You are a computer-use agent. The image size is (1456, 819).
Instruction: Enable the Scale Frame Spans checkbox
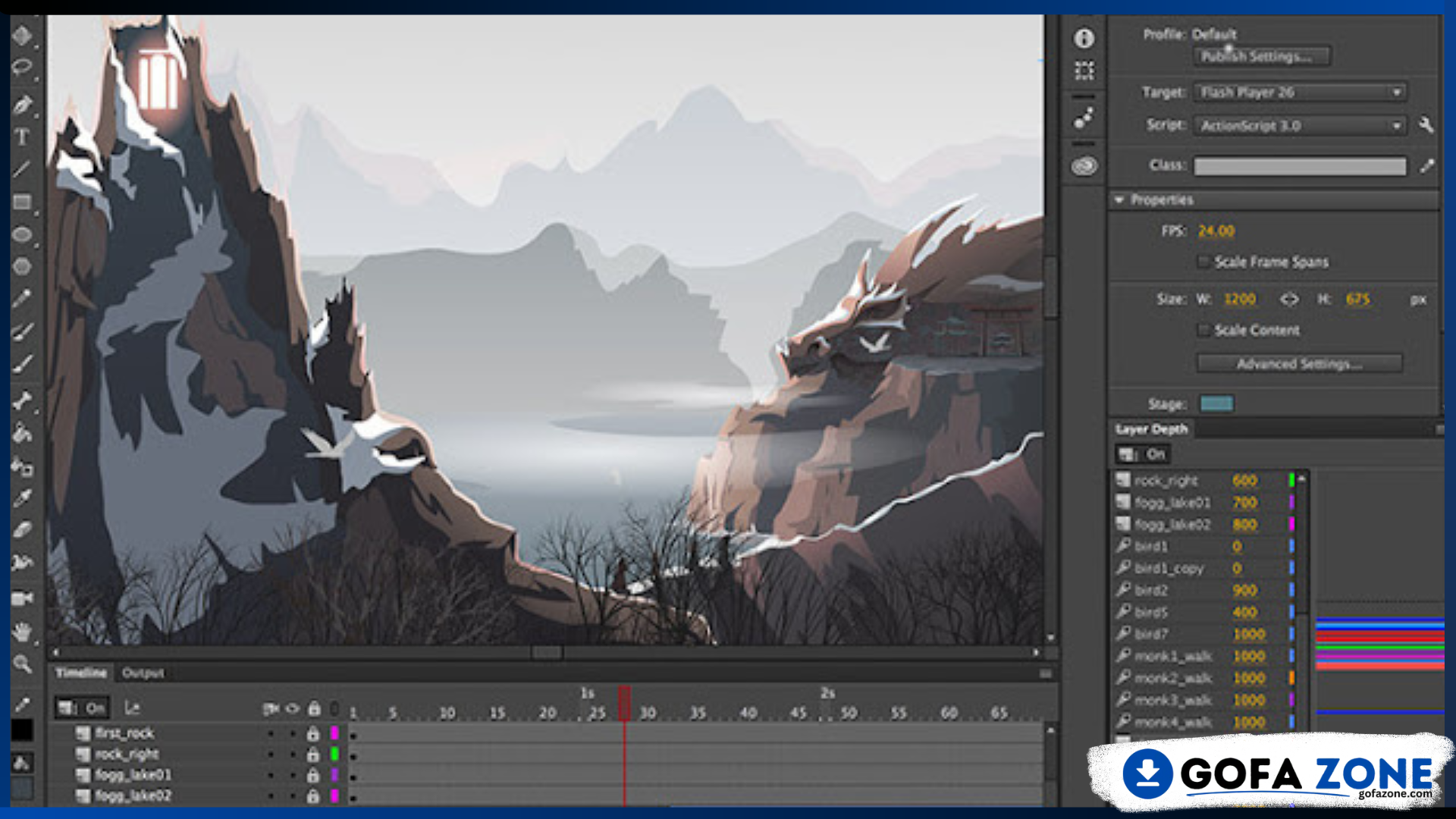pos(1203,262)
